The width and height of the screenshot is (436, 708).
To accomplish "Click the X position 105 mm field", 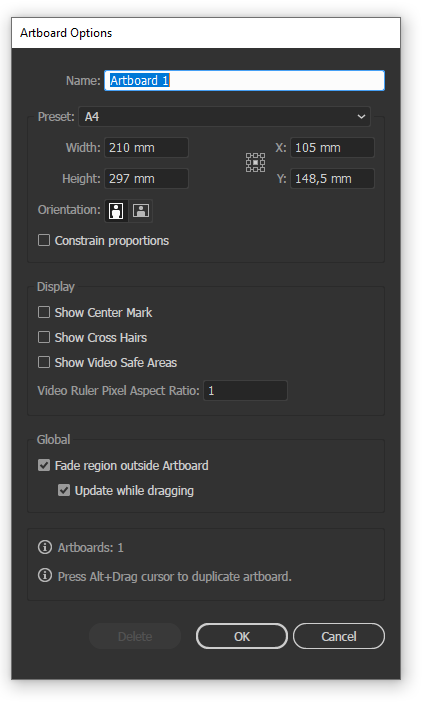I will (x=332, y=148).
